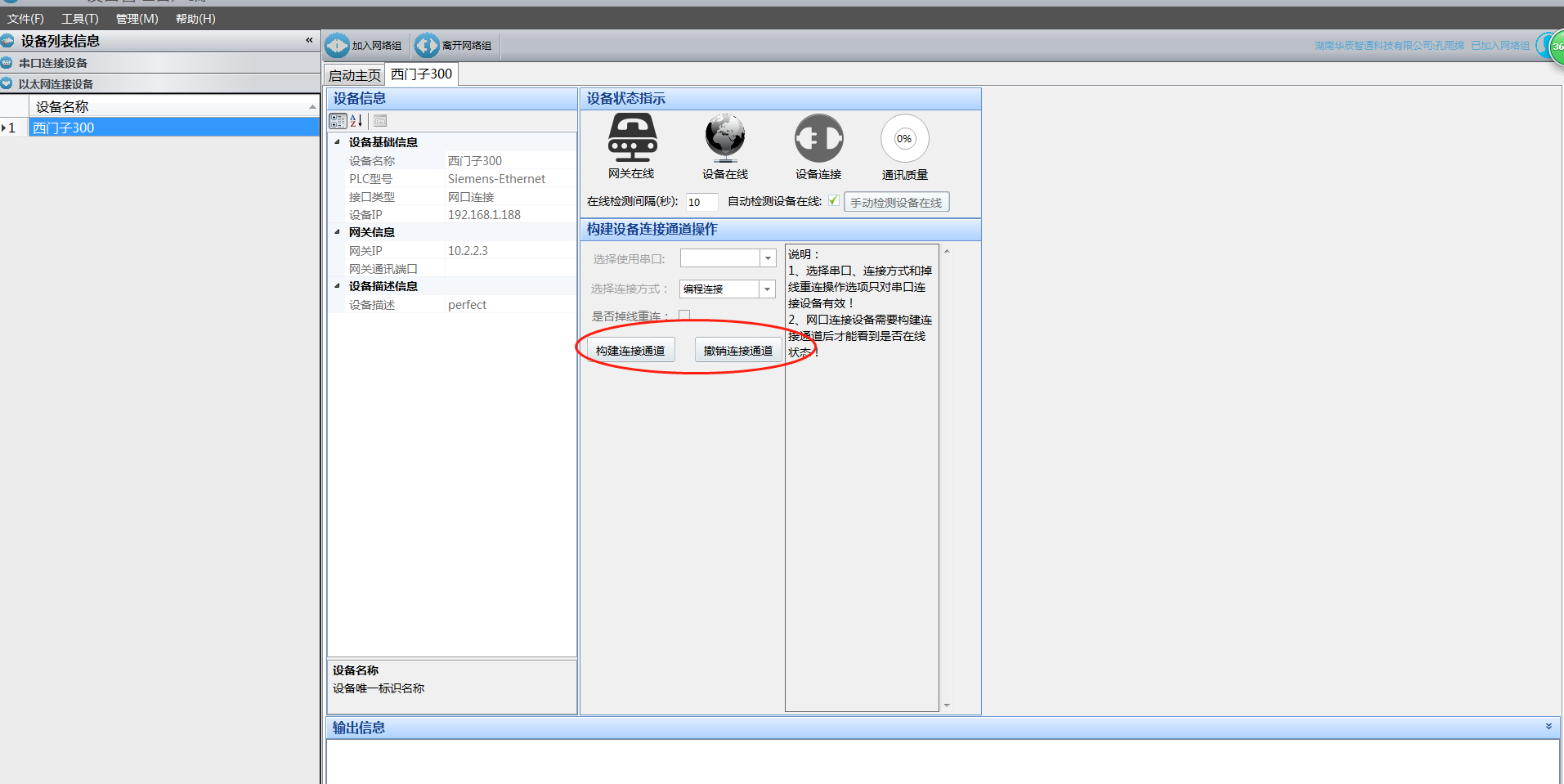Enable the 是否掉线重连 checkbox
The image size is (1564, 784).
tap(684, 316)
